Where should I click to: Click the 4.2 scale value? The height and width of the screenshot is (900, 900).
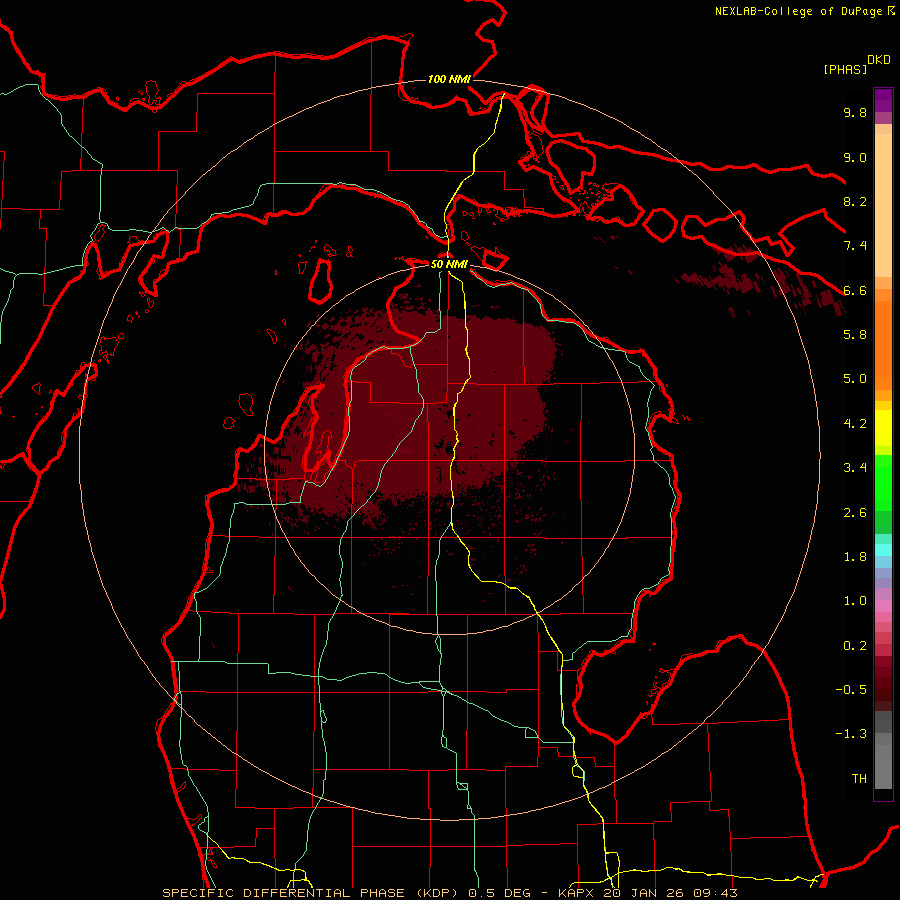(855, 424)
